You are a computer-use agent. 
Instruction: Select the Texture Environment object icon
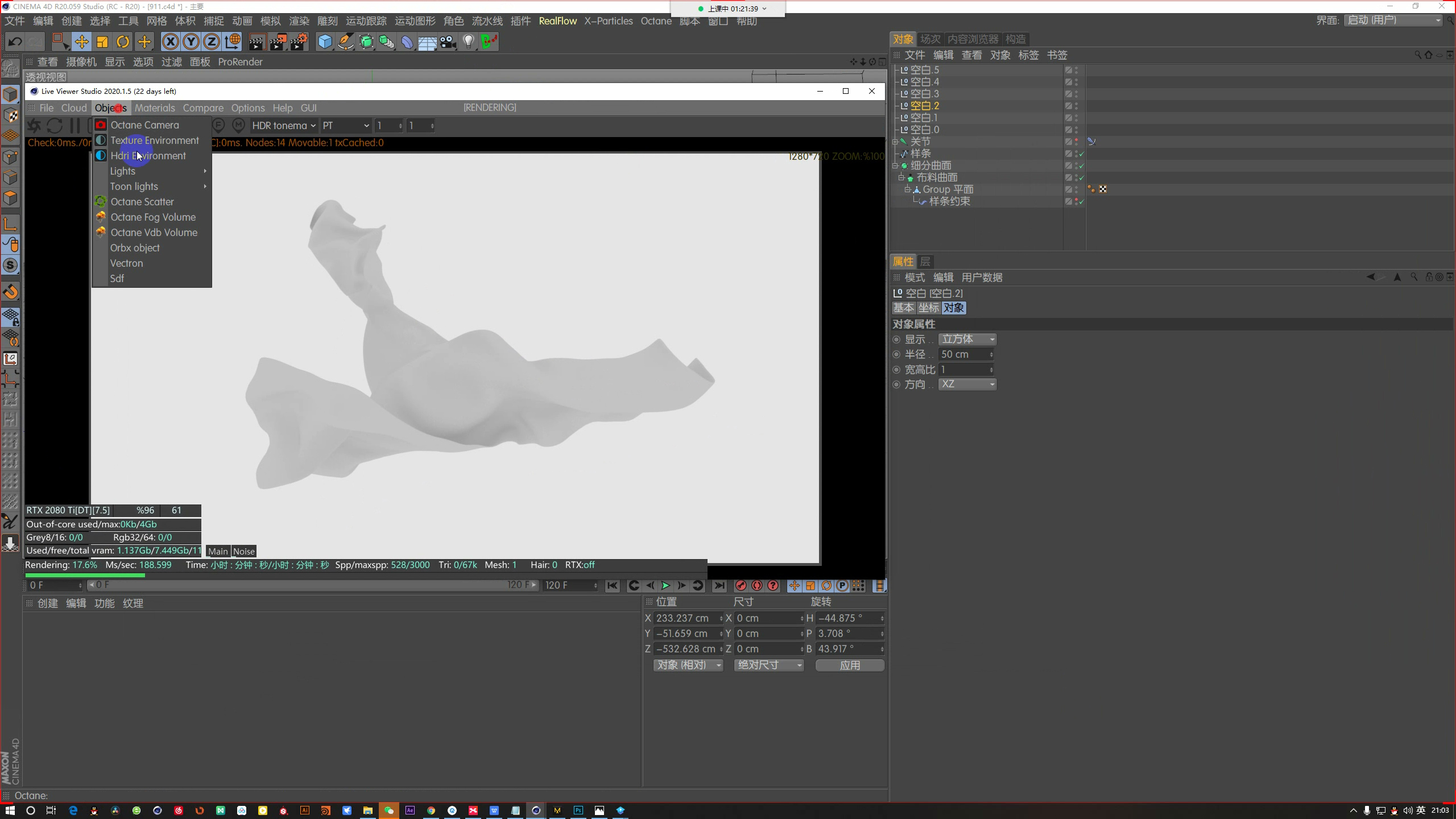[x=100, y=140]
